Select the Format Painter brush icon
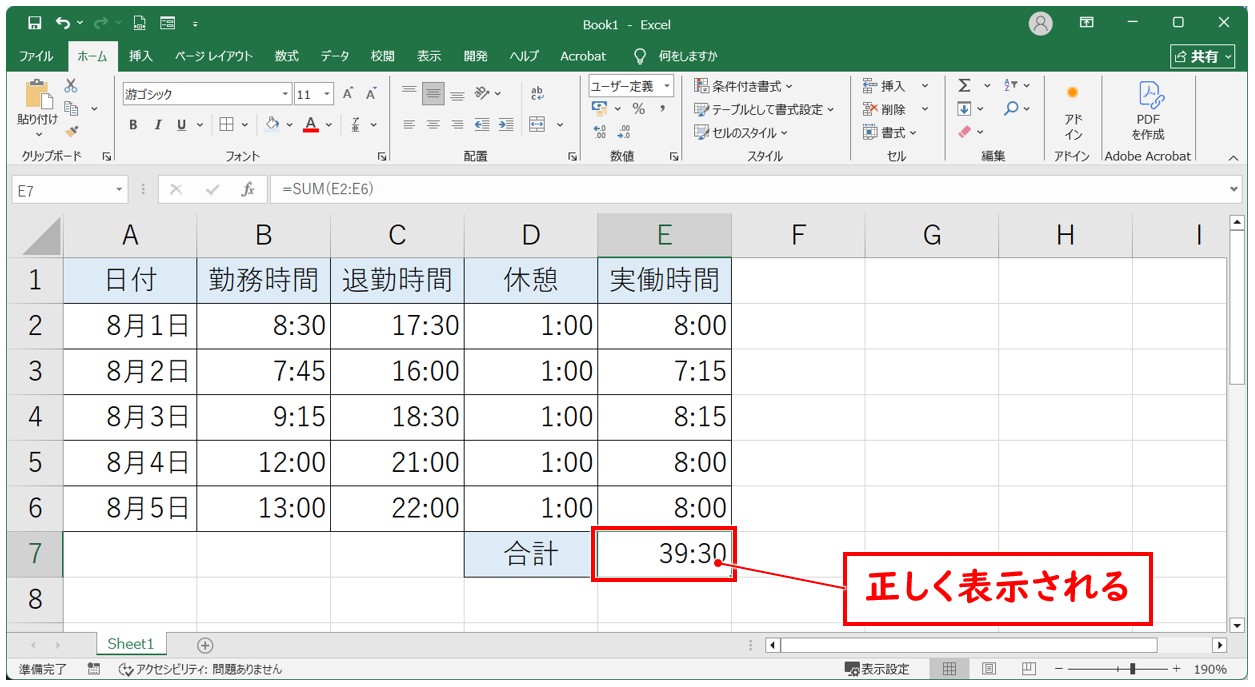 point(71,130)
